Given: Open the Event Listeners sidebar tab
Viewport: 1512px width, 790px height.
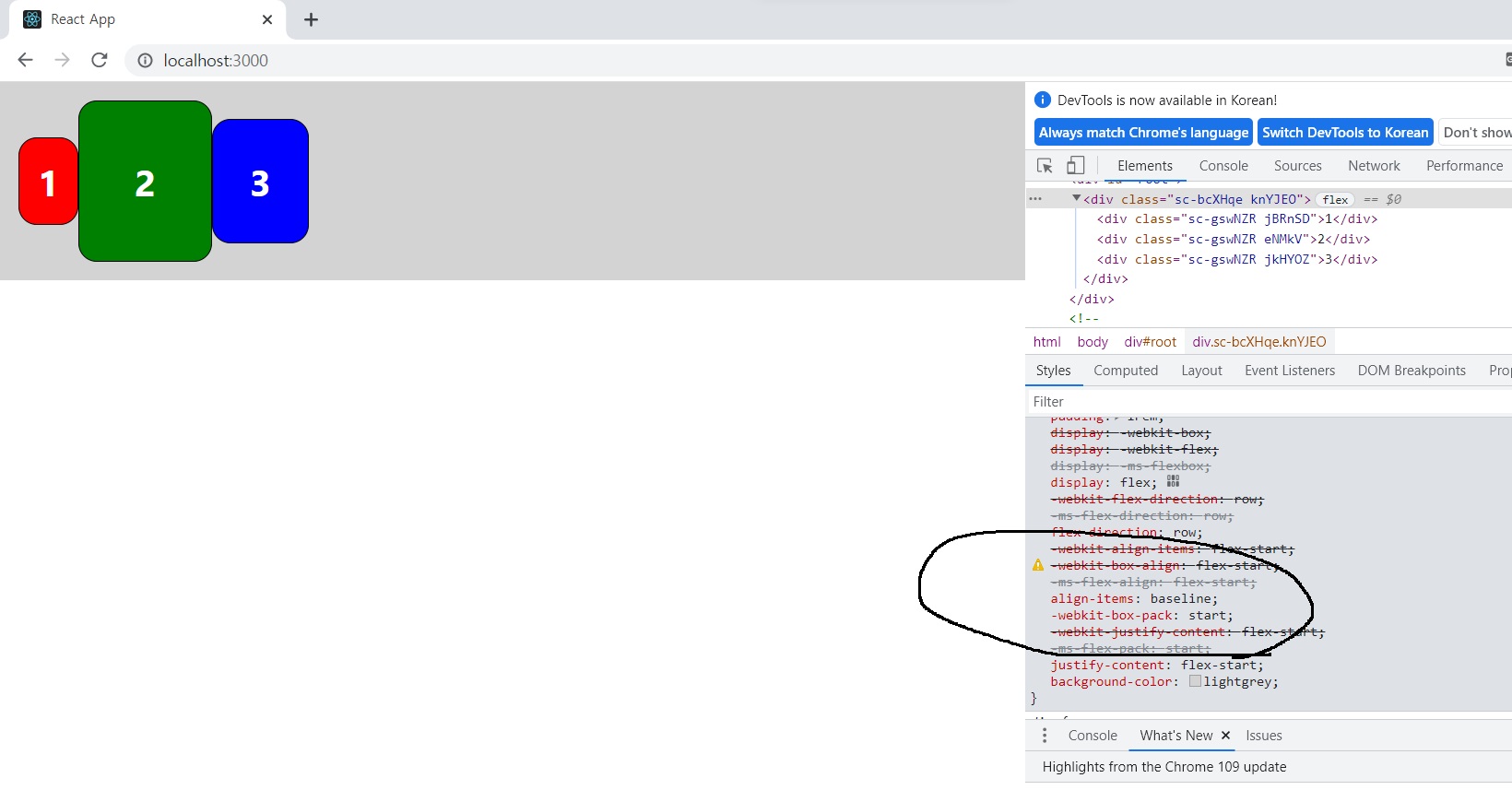Looking at the screenshot, I should [x=1290, y=371].
